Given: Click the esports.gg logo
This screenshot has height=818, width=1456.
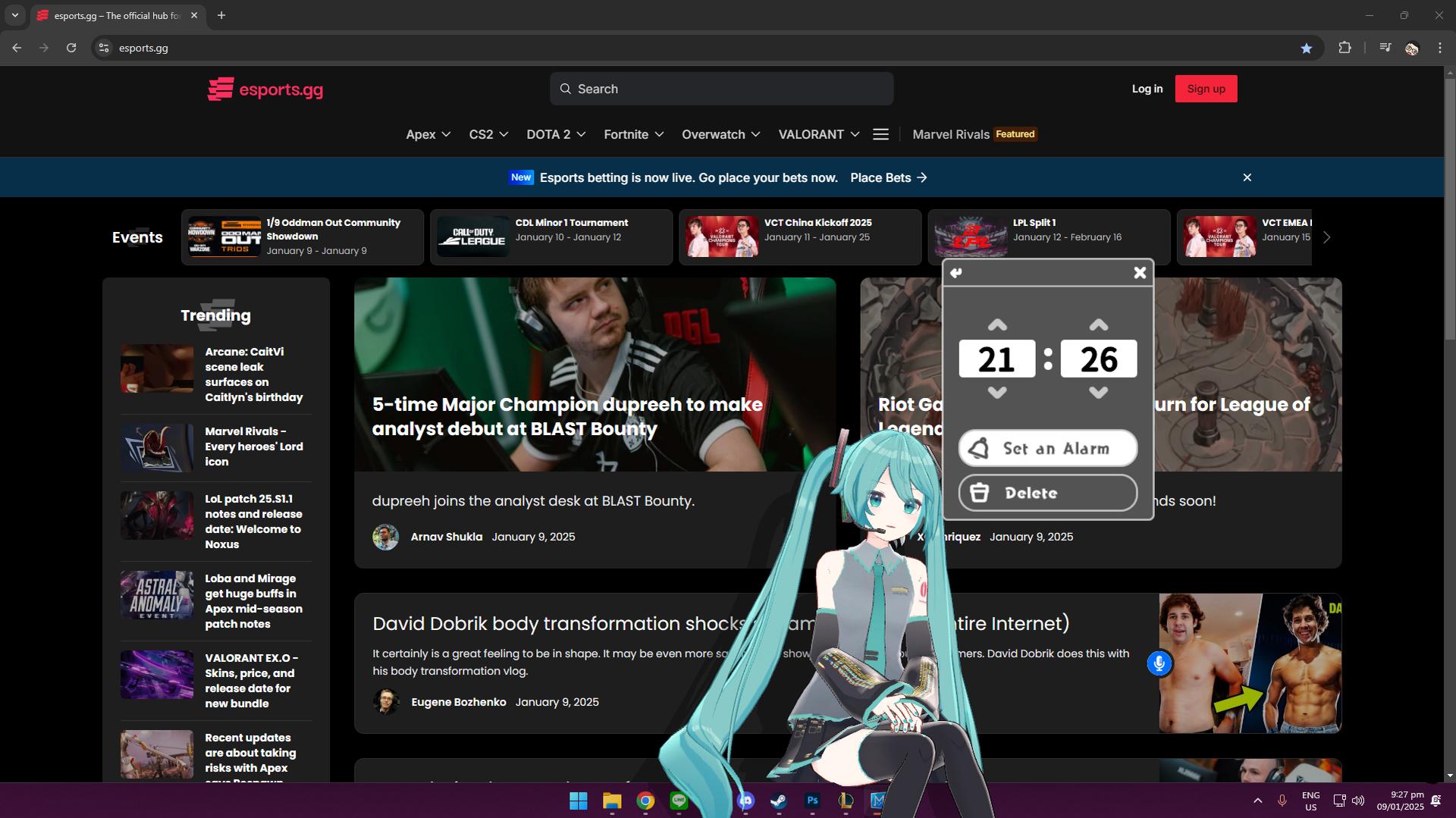Looking at the screenshot, I should (x=265, y=89).
